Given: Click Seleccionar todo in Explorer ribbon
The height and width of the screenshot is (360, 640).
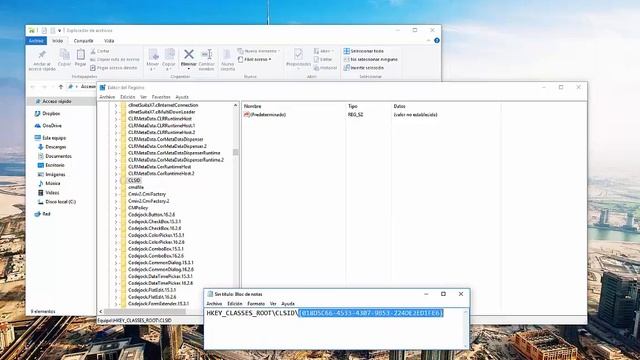Looking at the screenshot, I should tap(364, 51).
